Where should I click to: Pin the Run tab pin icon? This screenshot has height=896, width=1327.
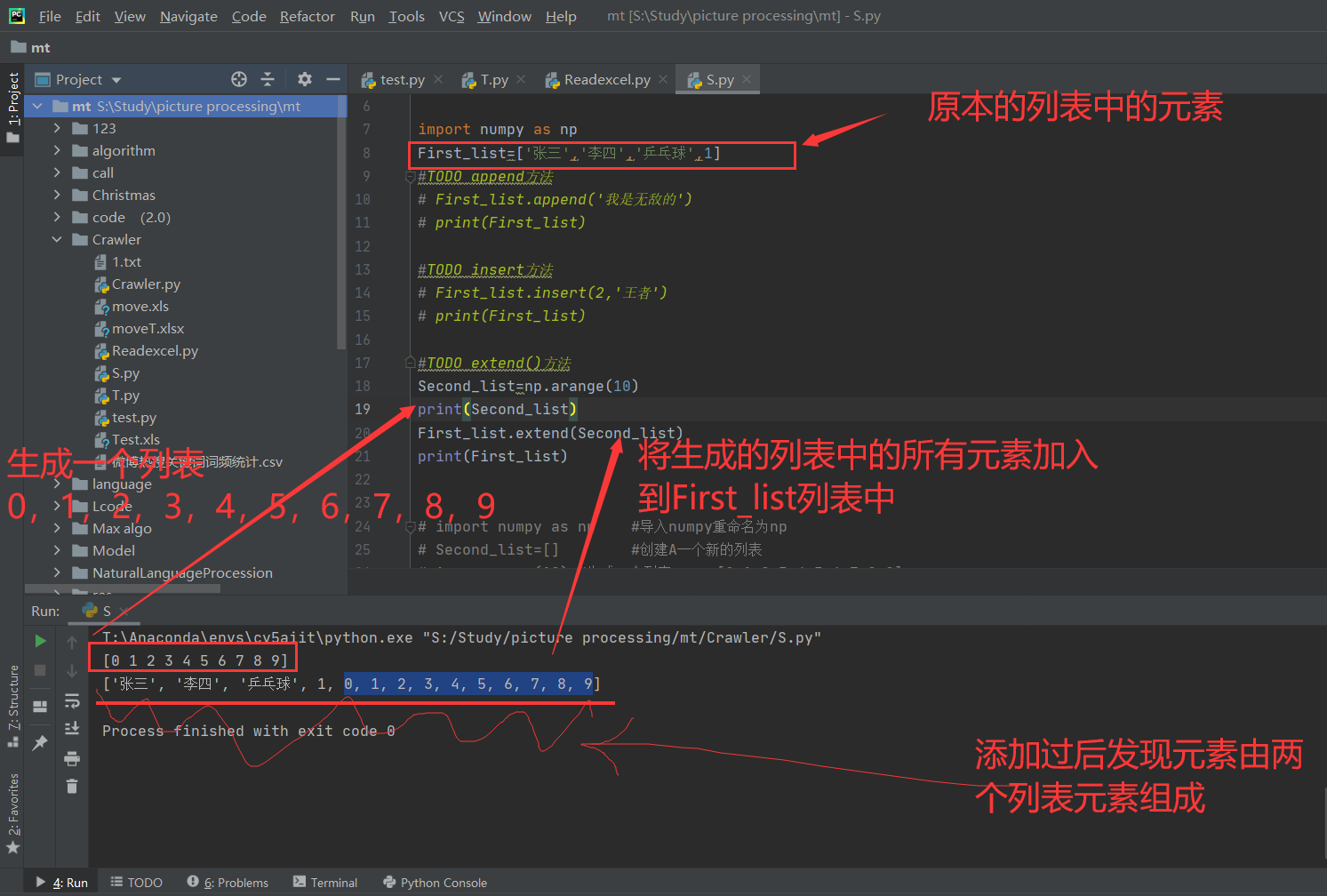(x=40, y=742)
